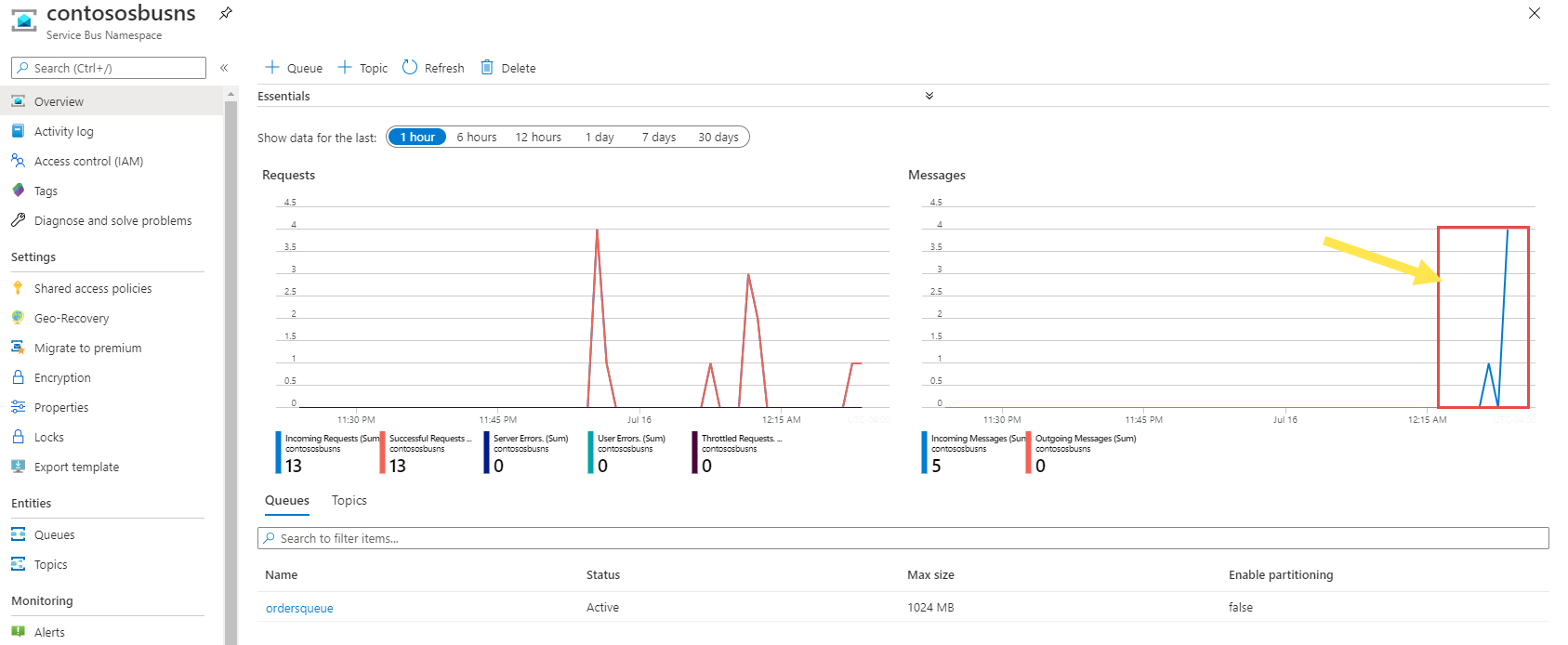Select the 7 days time range
Viewport: 1568px width, 645px height.
[658, 138]
